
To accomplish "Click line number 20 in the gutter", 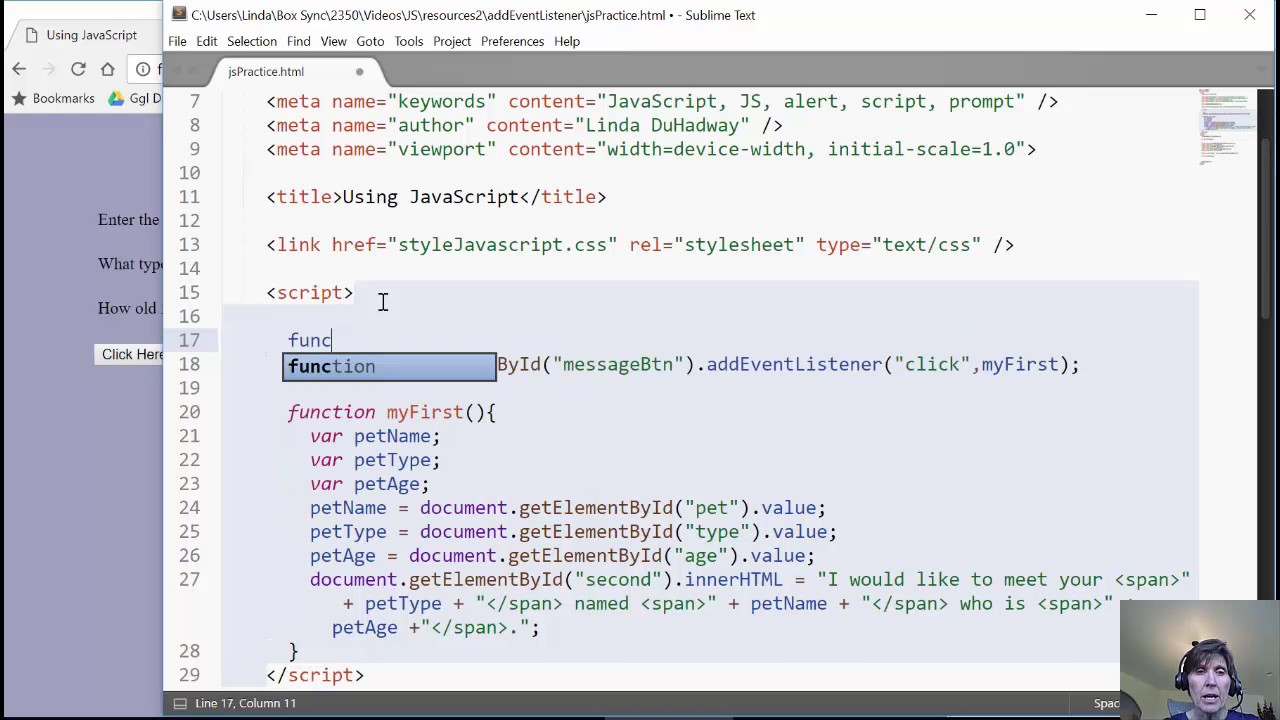I will [189, 412].
